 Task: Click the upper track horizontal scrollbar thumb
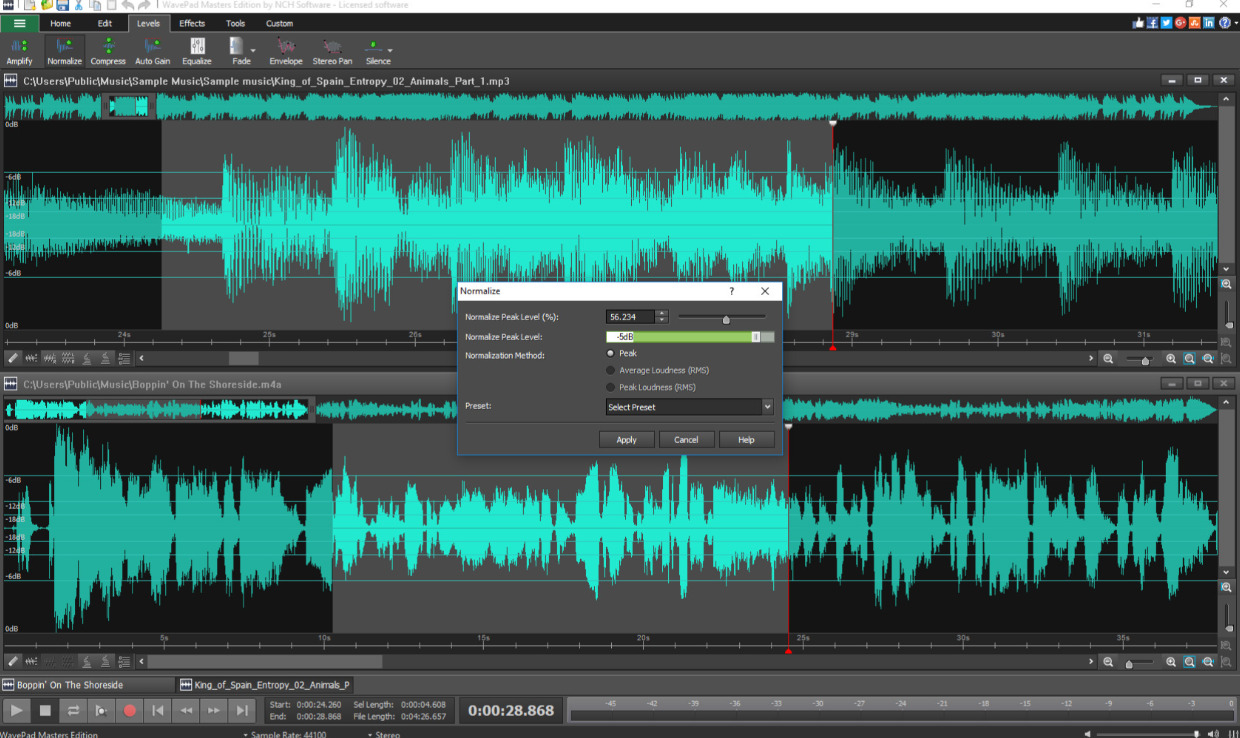pyautogui.click(x=244, y=358)
